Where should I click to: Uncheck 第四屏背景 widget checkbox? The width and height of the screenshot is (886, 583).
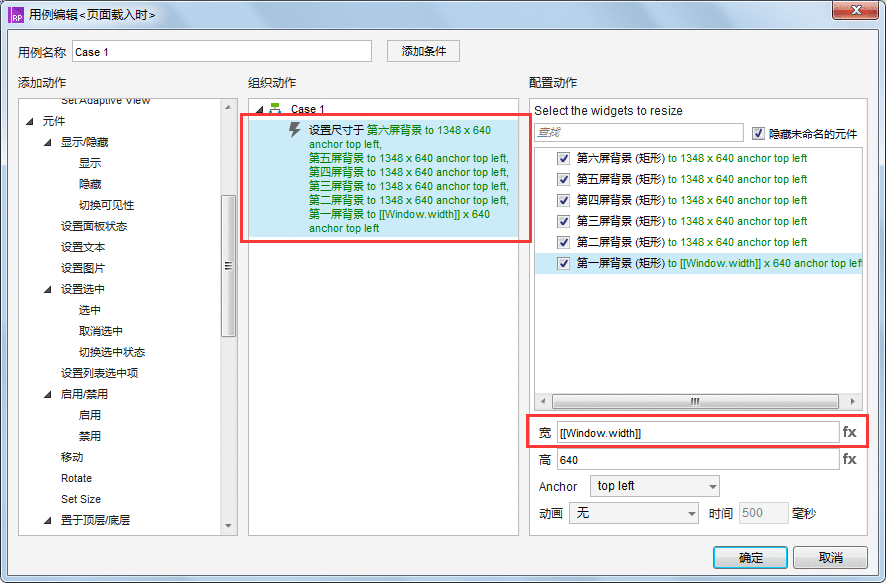pos(563,200)
